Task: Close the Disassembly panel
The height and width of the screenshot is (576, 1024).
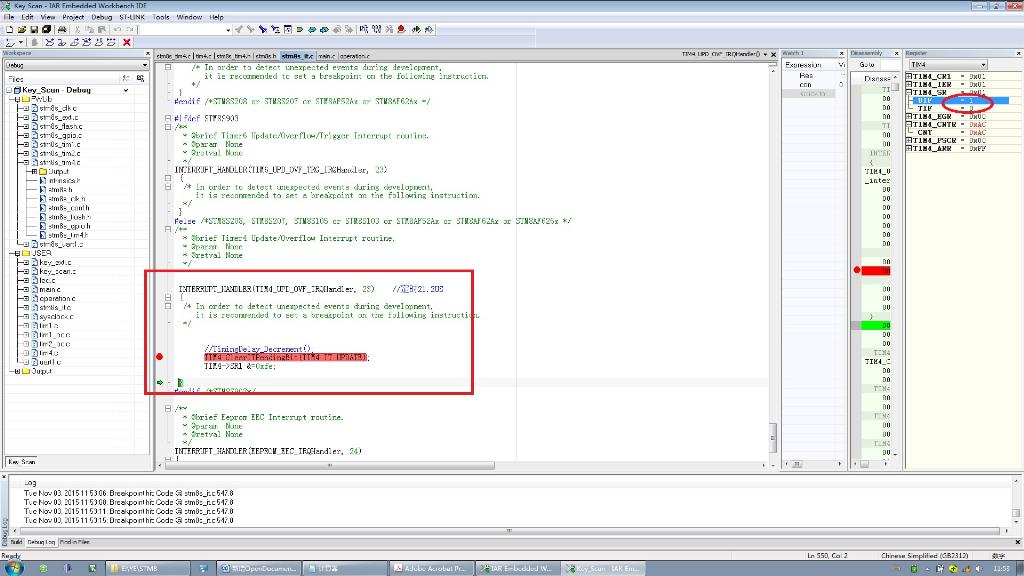Action: (897, 54)
